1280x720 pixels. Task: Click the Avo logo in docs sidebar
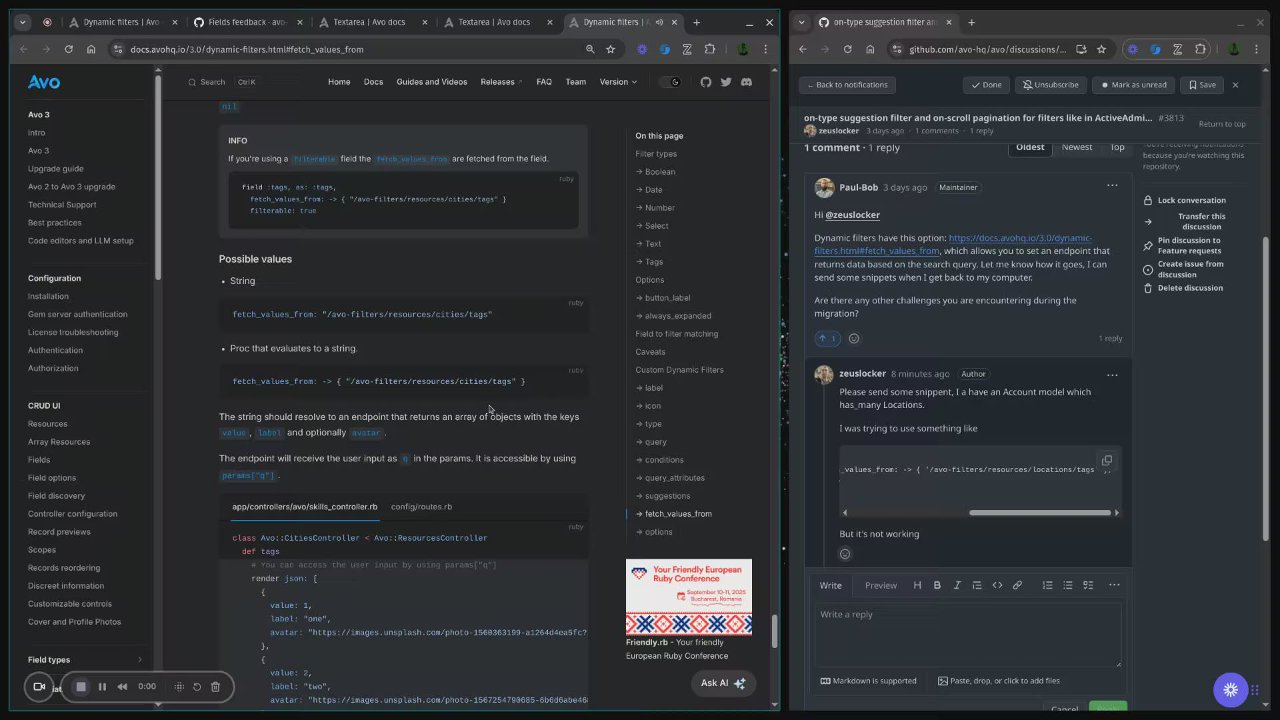(x=44, y=83)
